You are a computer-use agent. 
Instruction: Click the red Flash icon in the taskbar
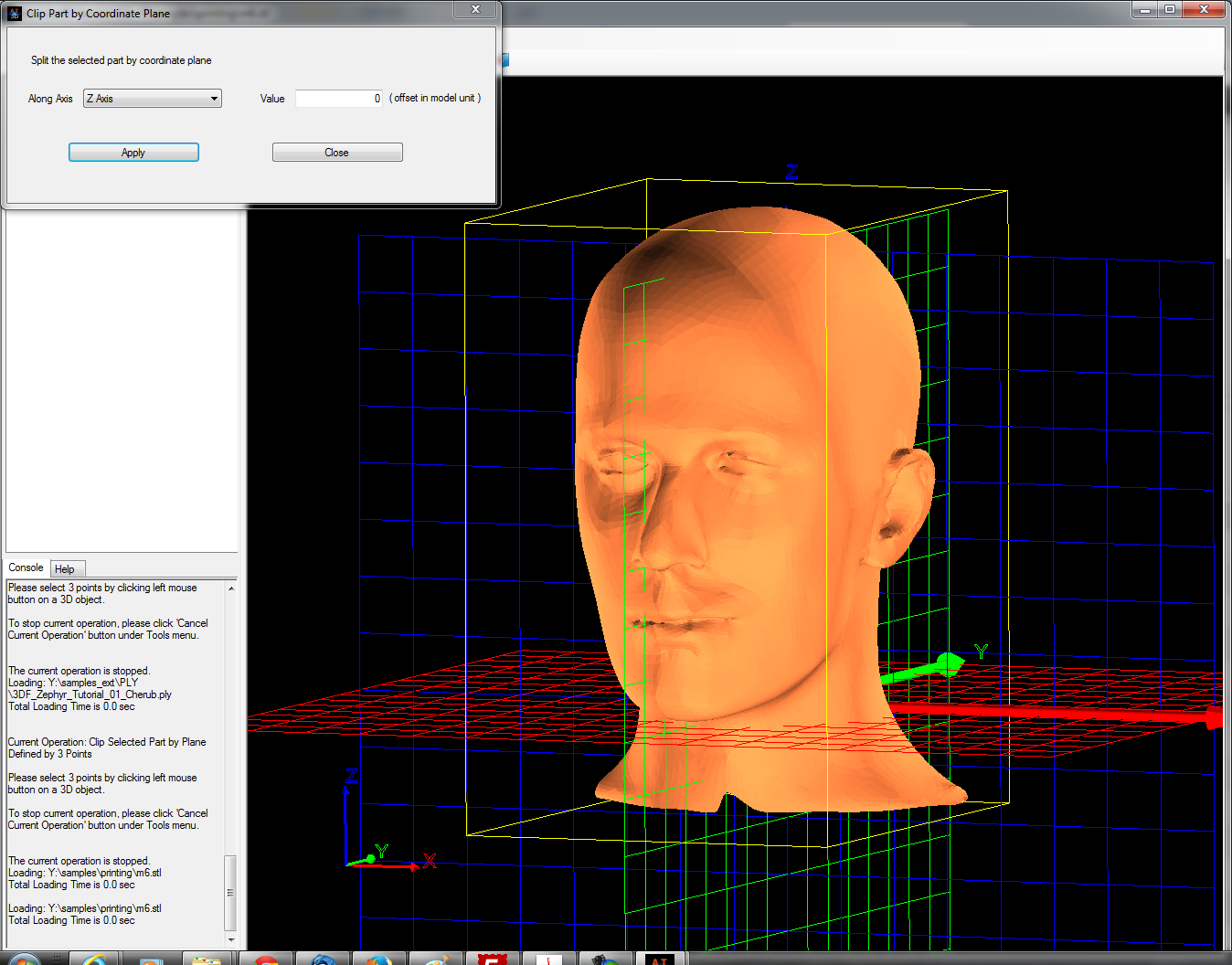(493, 960)
